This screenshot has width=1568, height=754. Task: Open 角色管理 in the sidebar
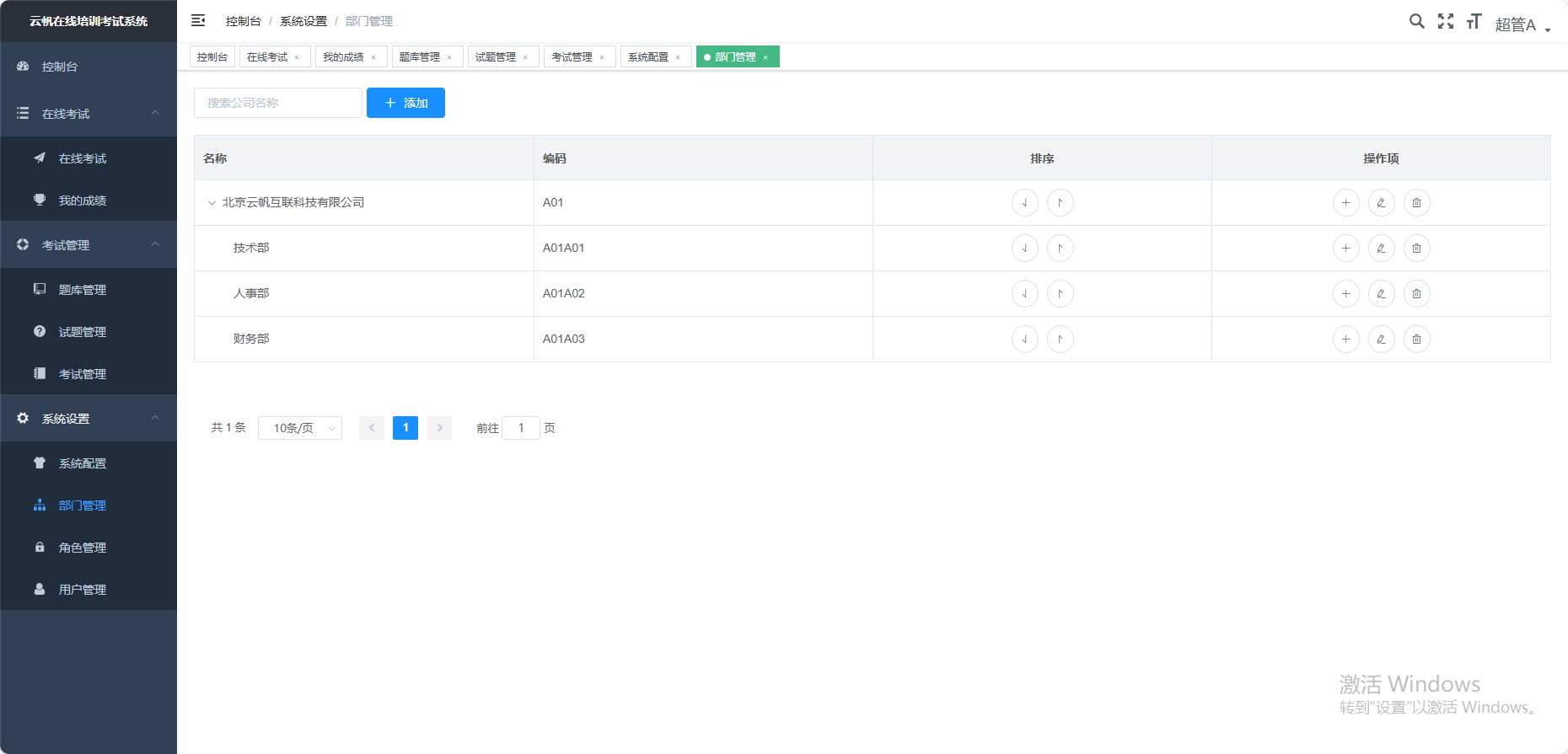89,547
